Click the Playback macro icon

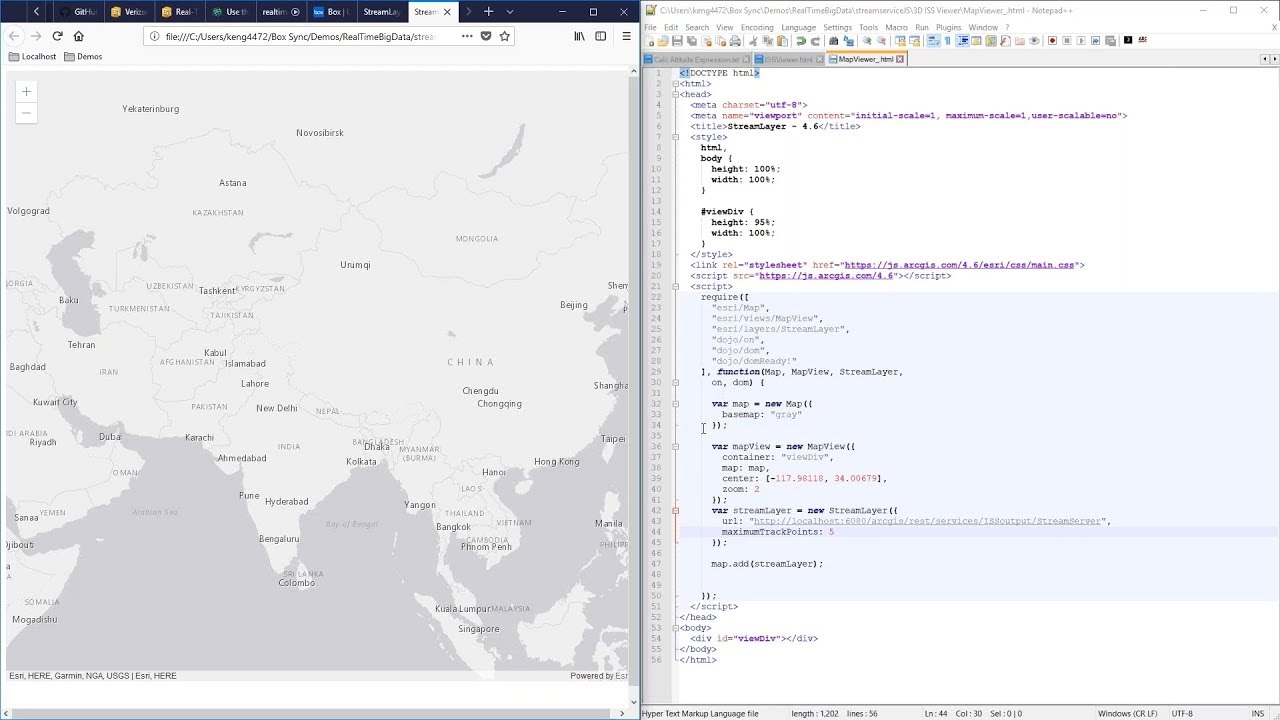[x=1081, y=41]
